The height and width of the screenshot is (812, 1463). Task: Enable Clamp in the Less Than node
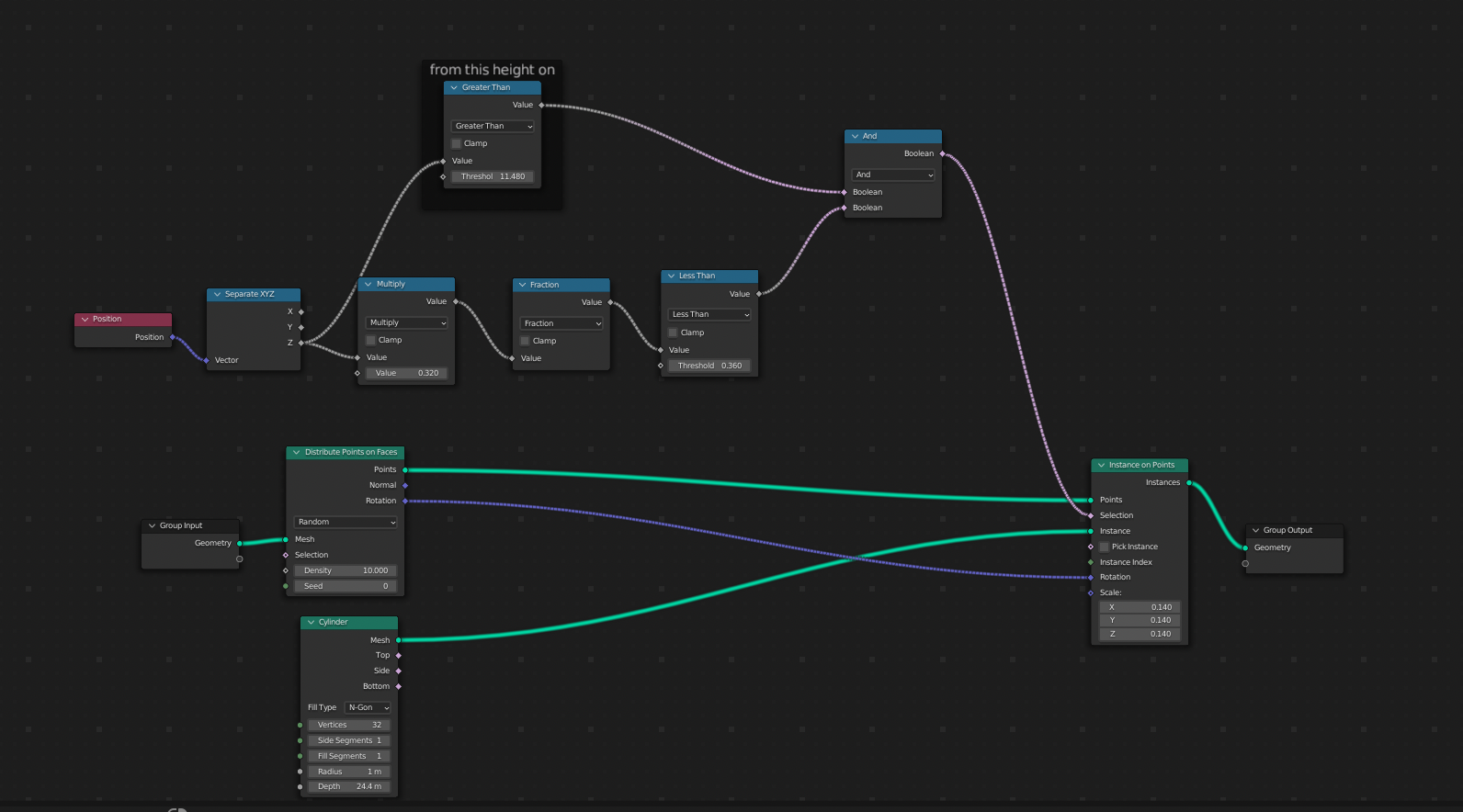tap(674, 333)
